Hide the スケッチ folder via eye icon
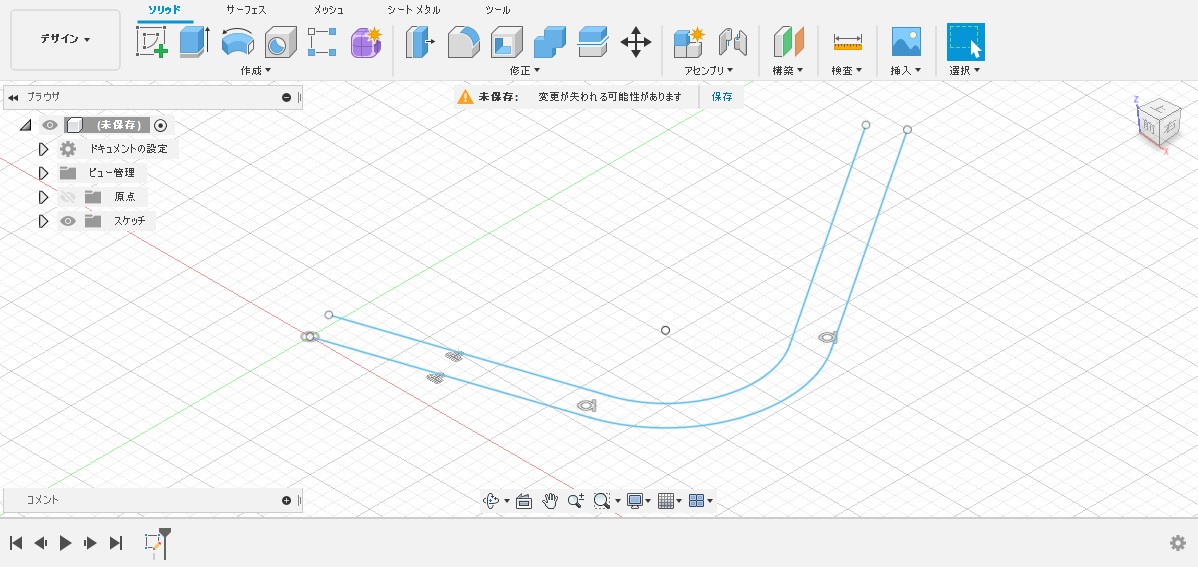 [68, 222]
